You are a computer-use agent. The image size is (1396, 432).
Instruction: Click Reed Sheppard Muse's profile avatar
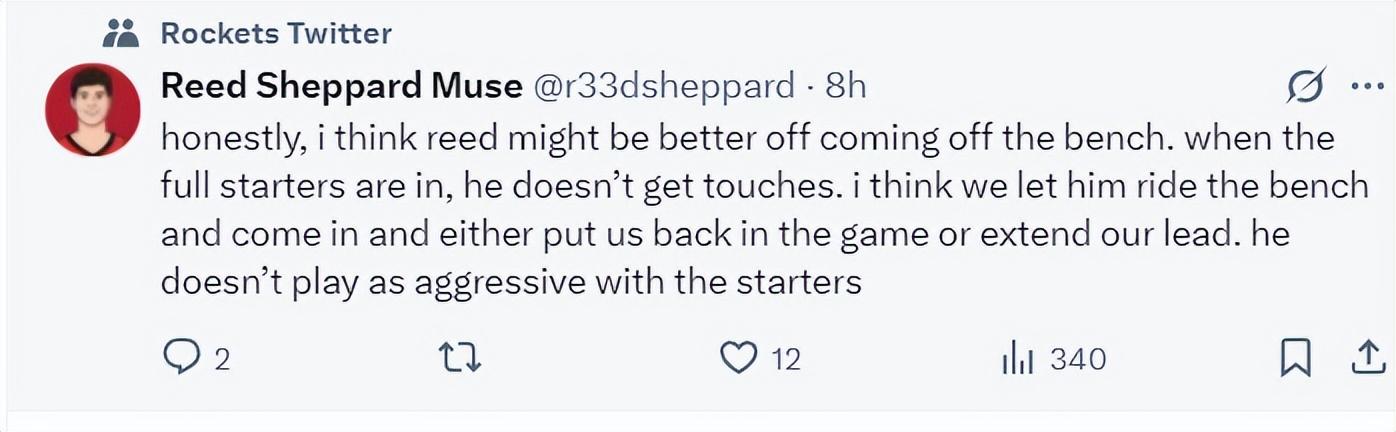(92, 110)
